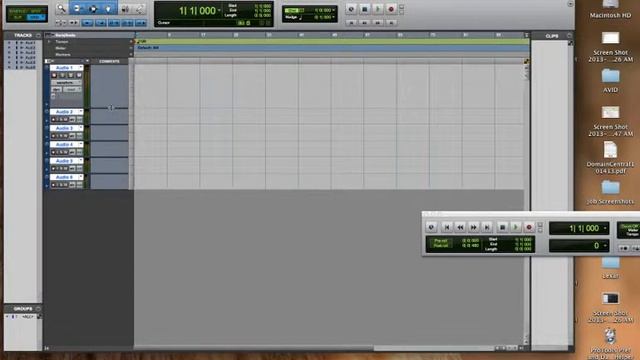Screen dimensions: 640x360
Task: Open the Tracks list menu icon
Action: point(38,36)
